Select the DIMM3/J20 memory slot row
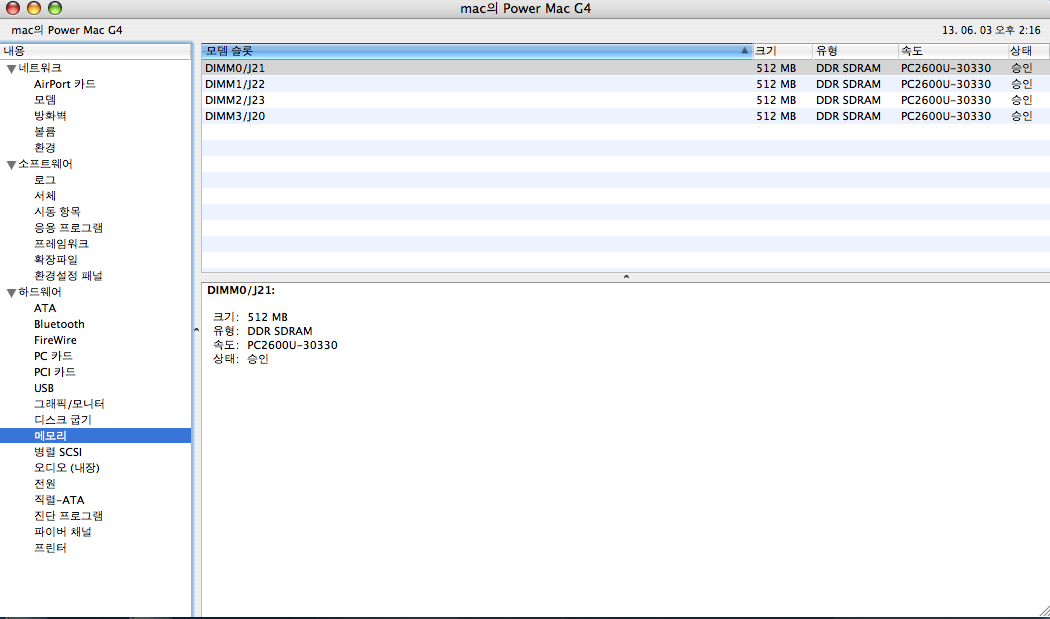Viewport: 1050px width, 619px height. 476,116
